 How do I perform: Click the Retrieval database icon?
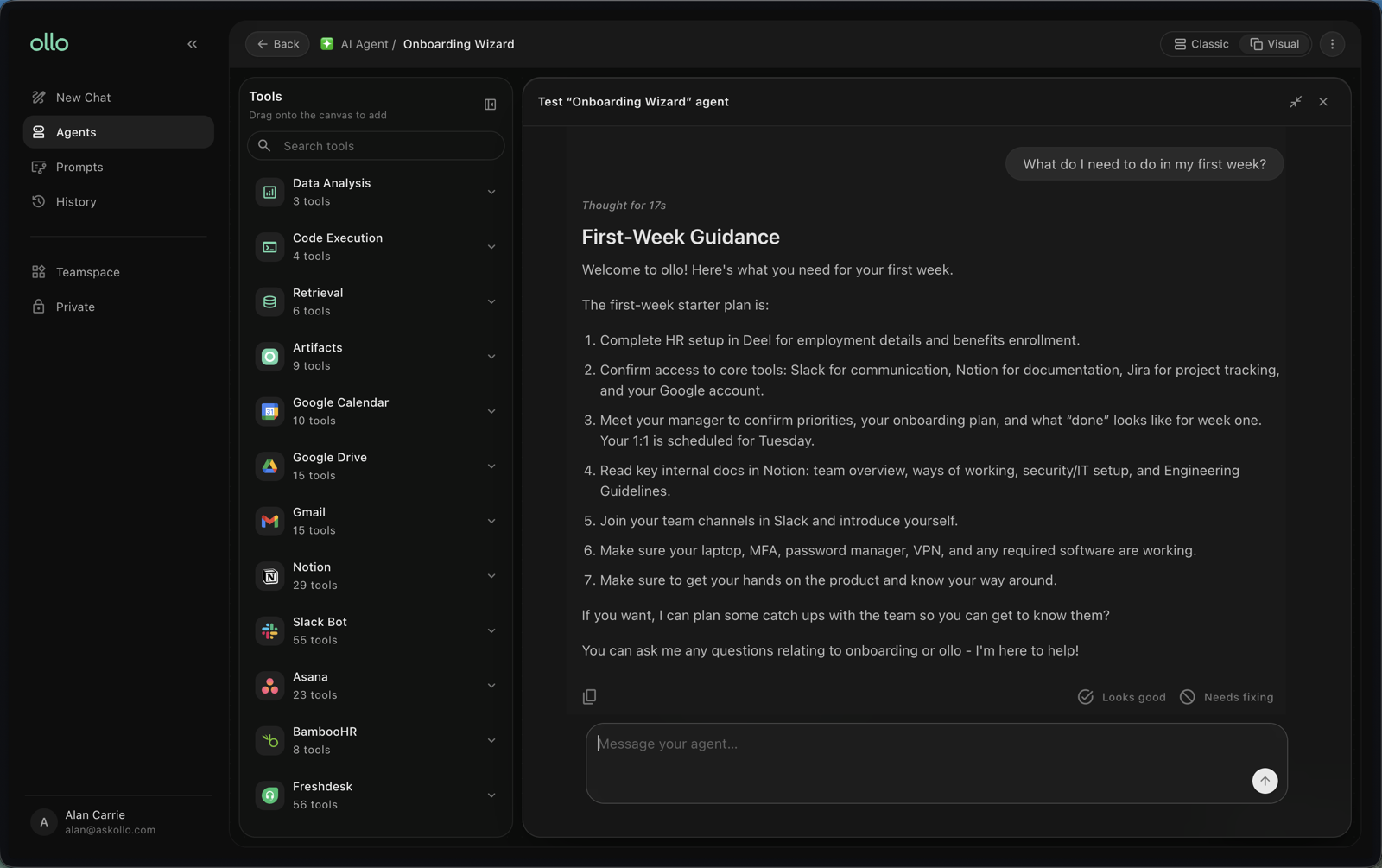pos(269,301)
